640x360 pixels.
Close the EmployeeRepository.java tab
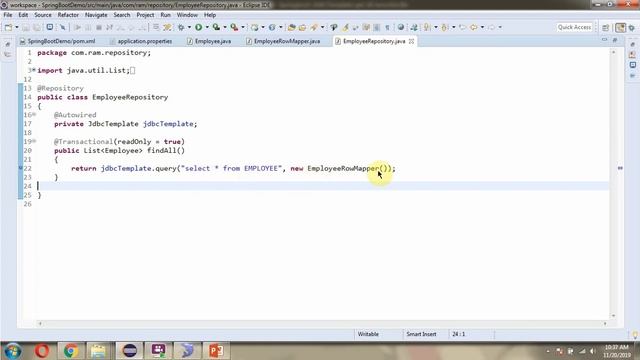[411, 41]
